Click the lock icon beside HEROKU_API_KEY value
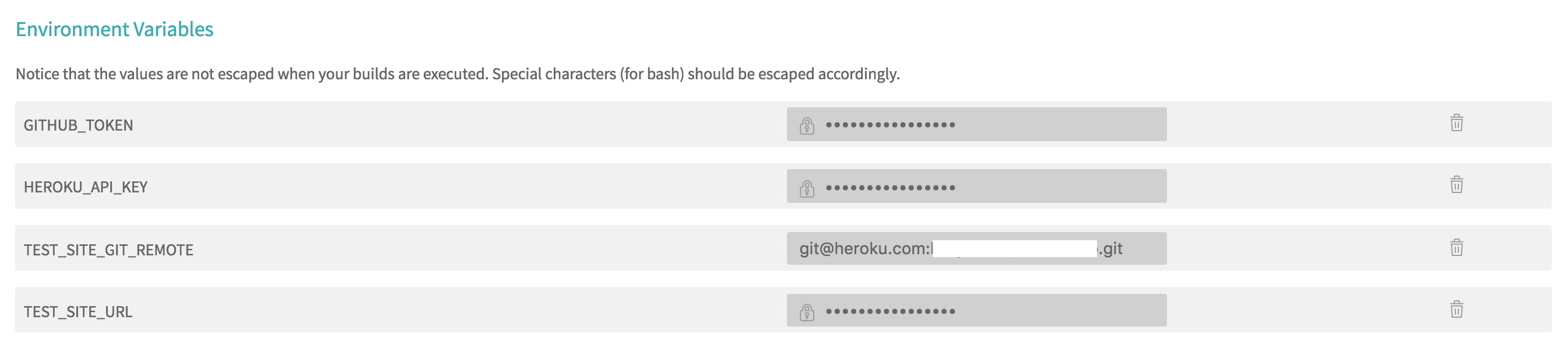The image size is (1568, 344). (x=807, y=188)
